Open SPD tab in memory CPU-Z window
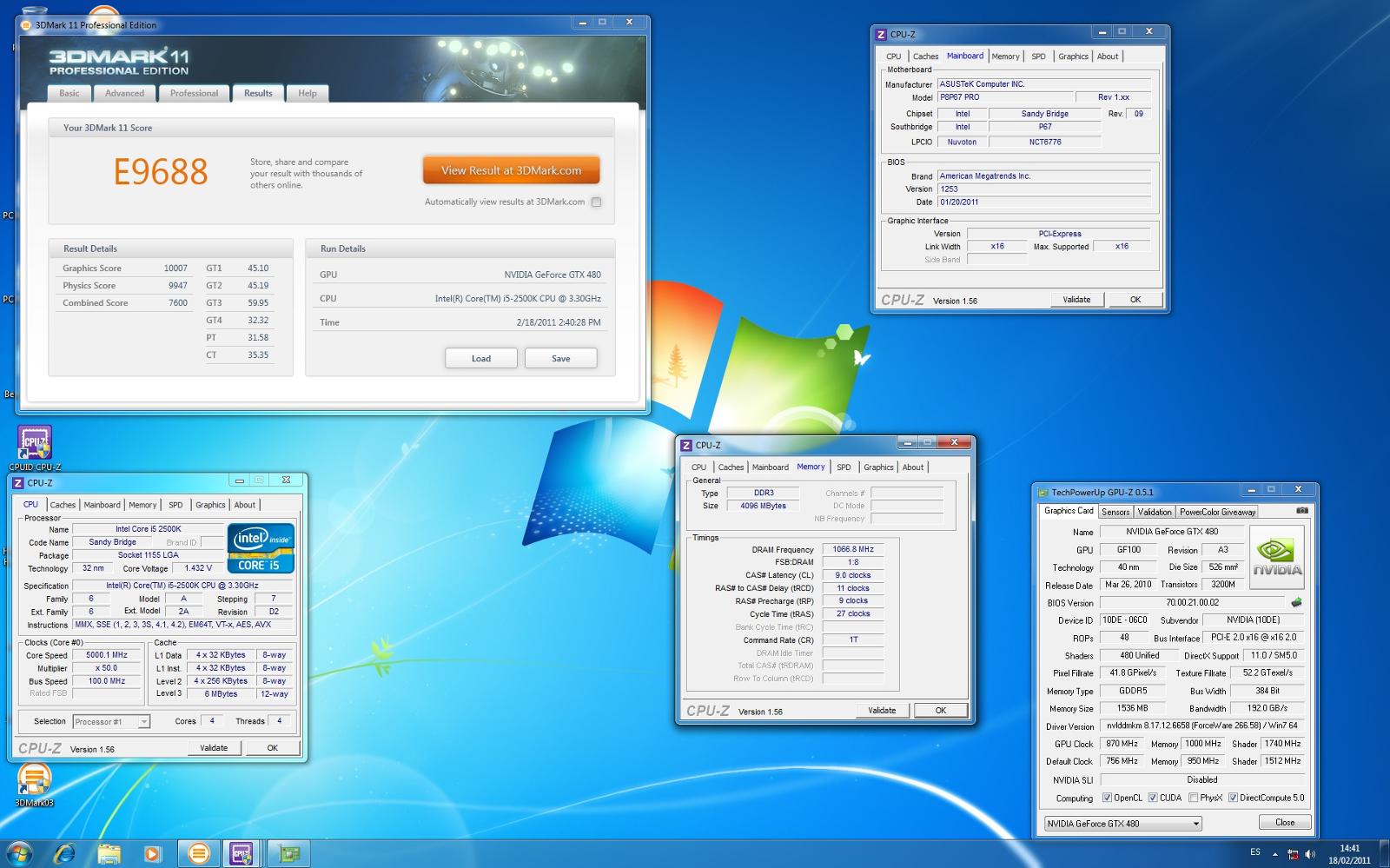Screen dimensions: 1390x868 click(x=844, y=467)
